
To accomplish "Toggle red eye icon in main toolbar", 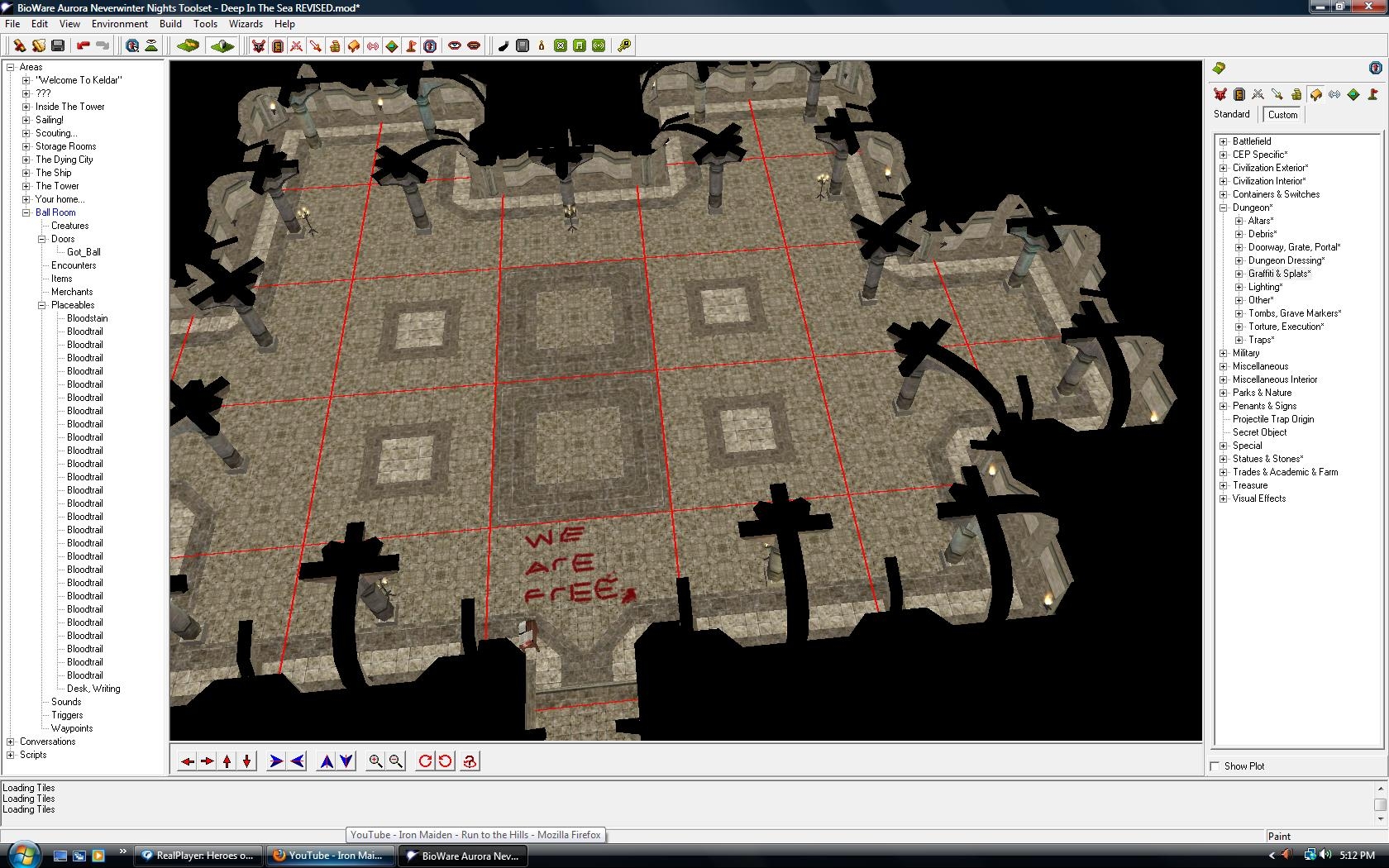I will (454, 46).
